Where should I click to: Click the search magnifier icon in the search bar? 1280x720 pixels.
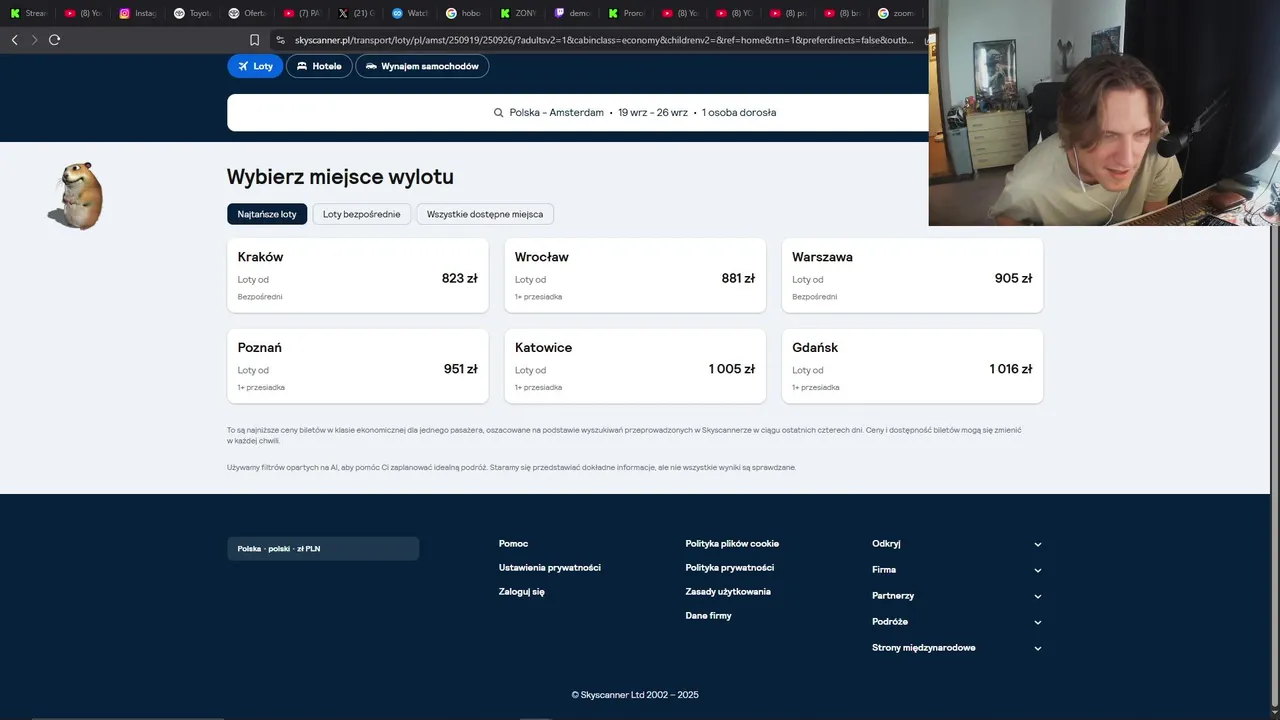click(498, 113)
